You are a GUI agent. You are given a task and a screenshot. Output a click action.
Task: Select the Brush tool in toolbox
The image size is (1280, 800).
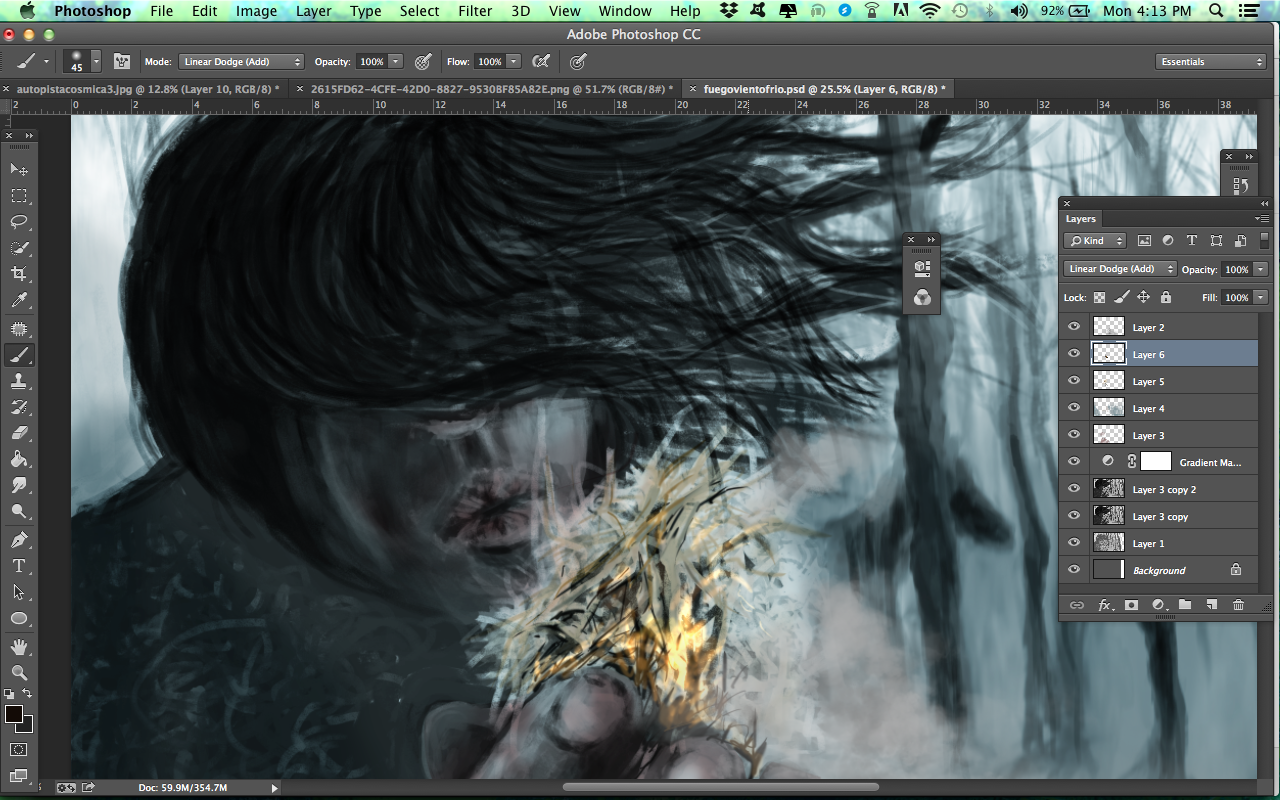(x=19, y=354)
